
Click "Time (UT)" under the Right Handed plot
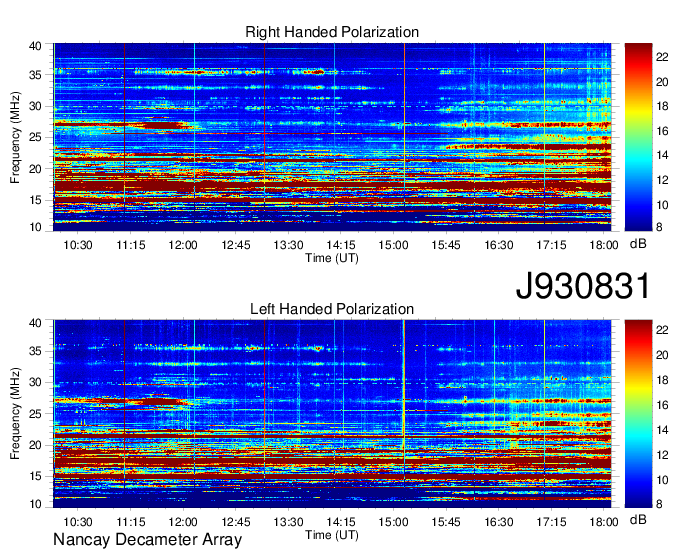(332, 258)
